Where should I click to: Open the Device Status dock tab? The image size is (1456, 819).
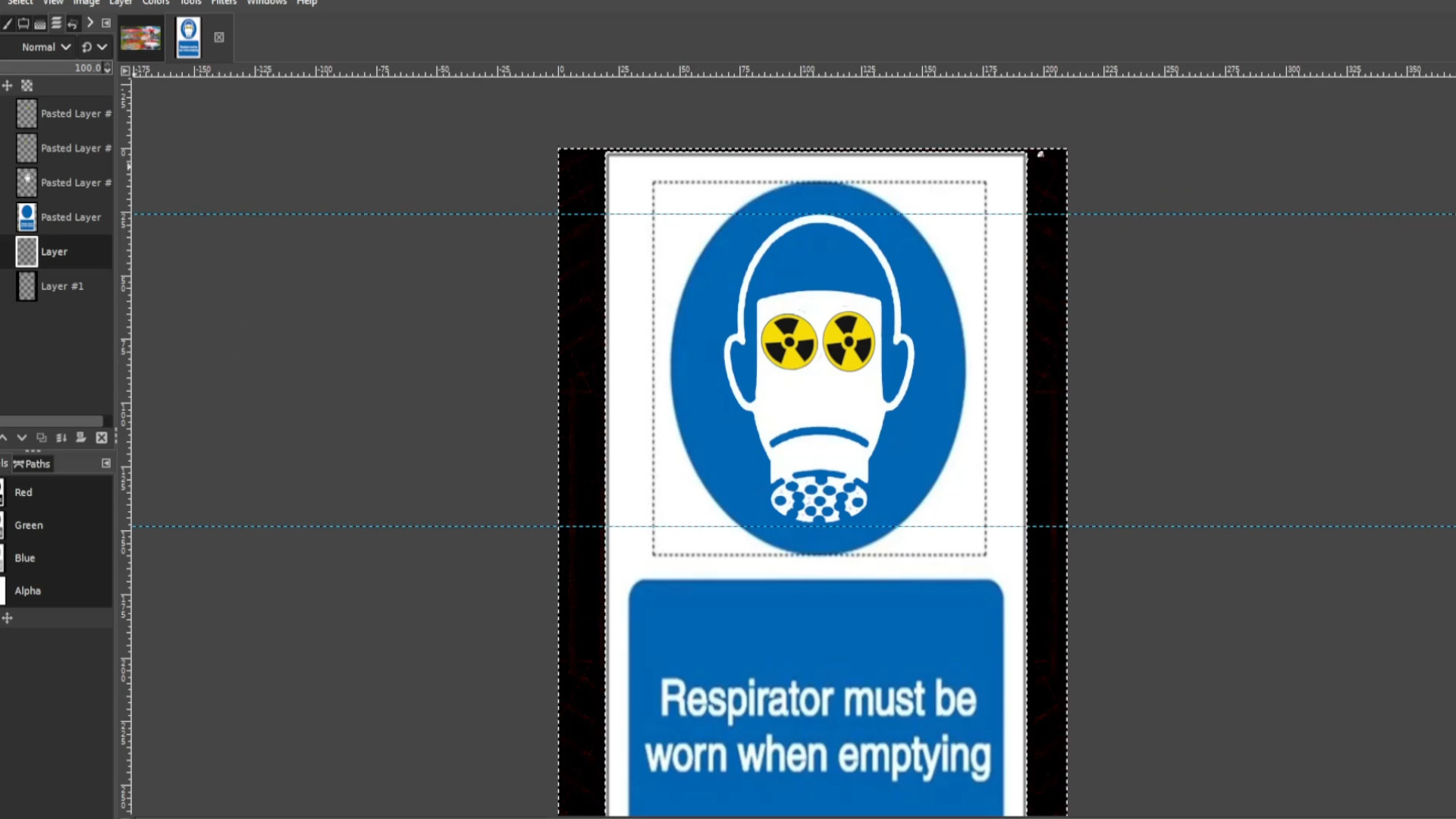pos(24,24)
